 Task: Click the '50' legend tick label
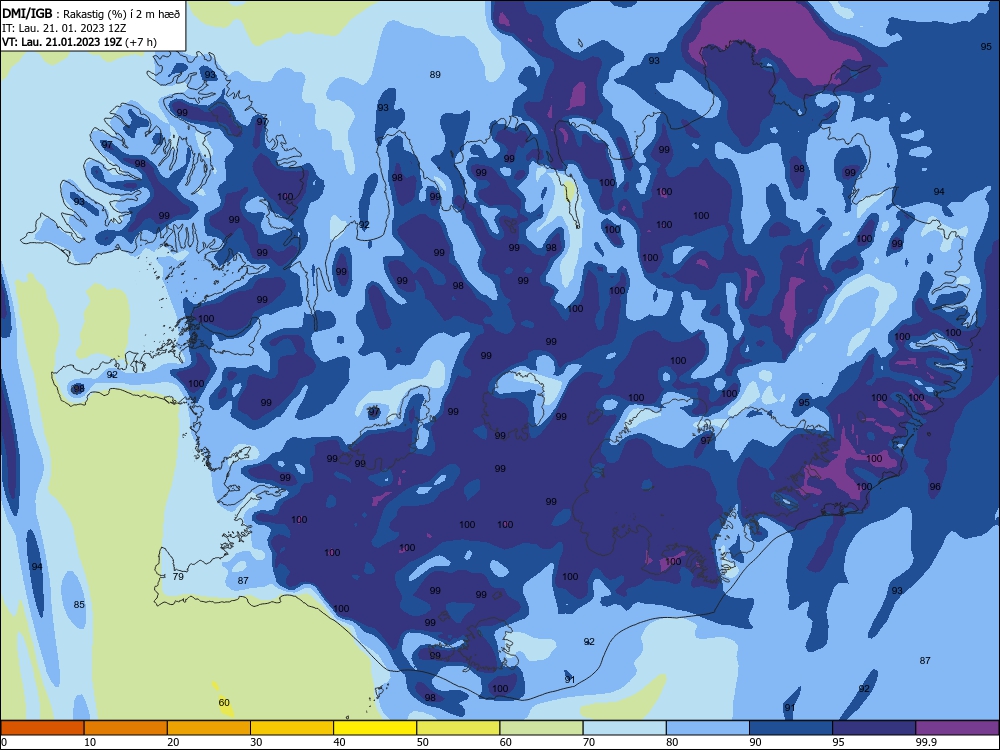click(422, 742)
